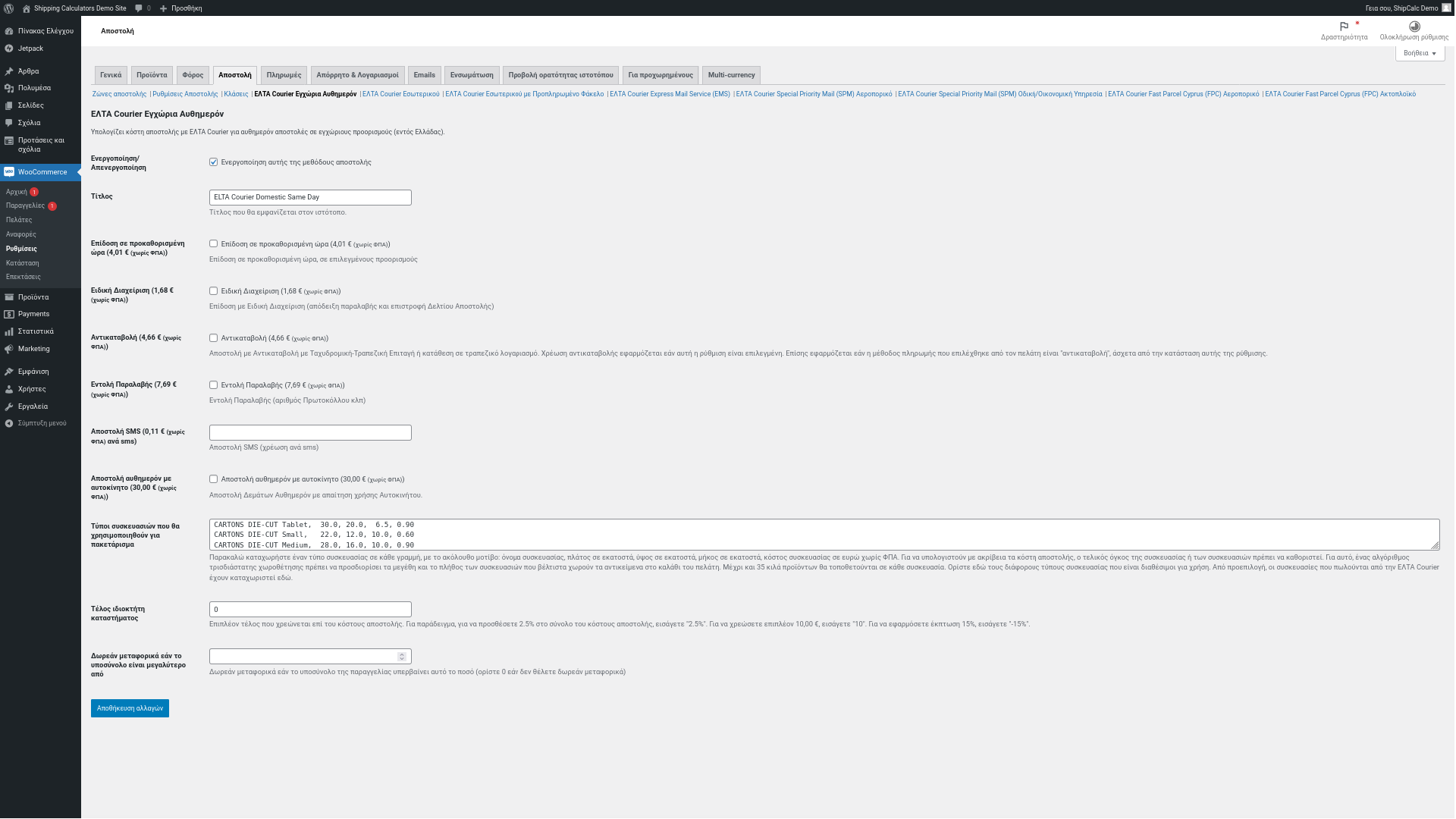This screenshot has height=819, width=1456.
Task: Open the Αρχική WooCommerce submenu item
Action: click(x=17, y=193)
